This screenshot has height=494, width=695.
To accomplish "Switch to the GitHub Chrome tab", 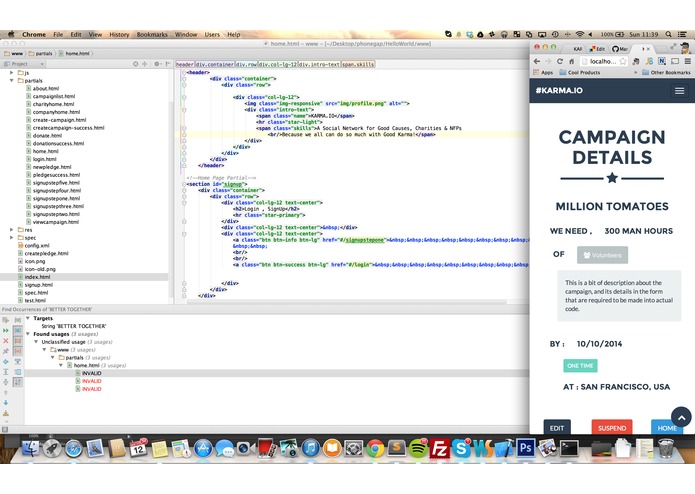I will coord(620,49).
